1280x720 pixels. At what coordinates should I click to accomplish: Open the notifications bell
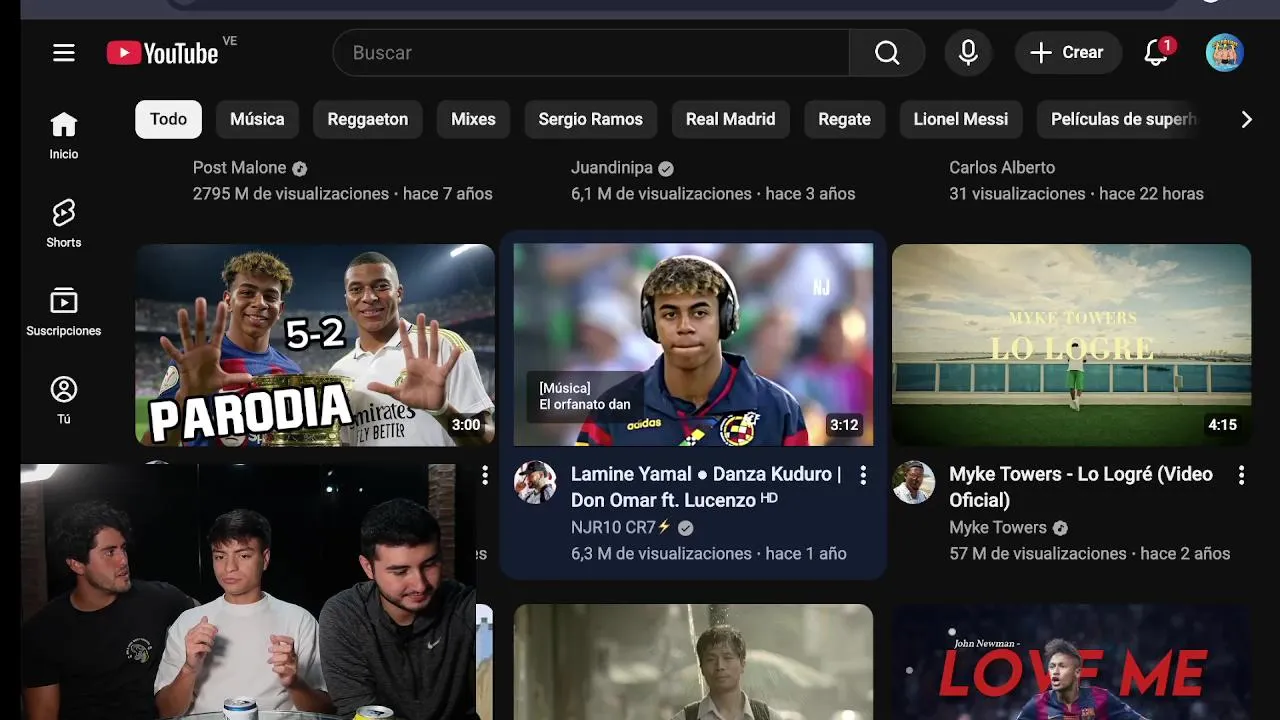point(1157,53)
